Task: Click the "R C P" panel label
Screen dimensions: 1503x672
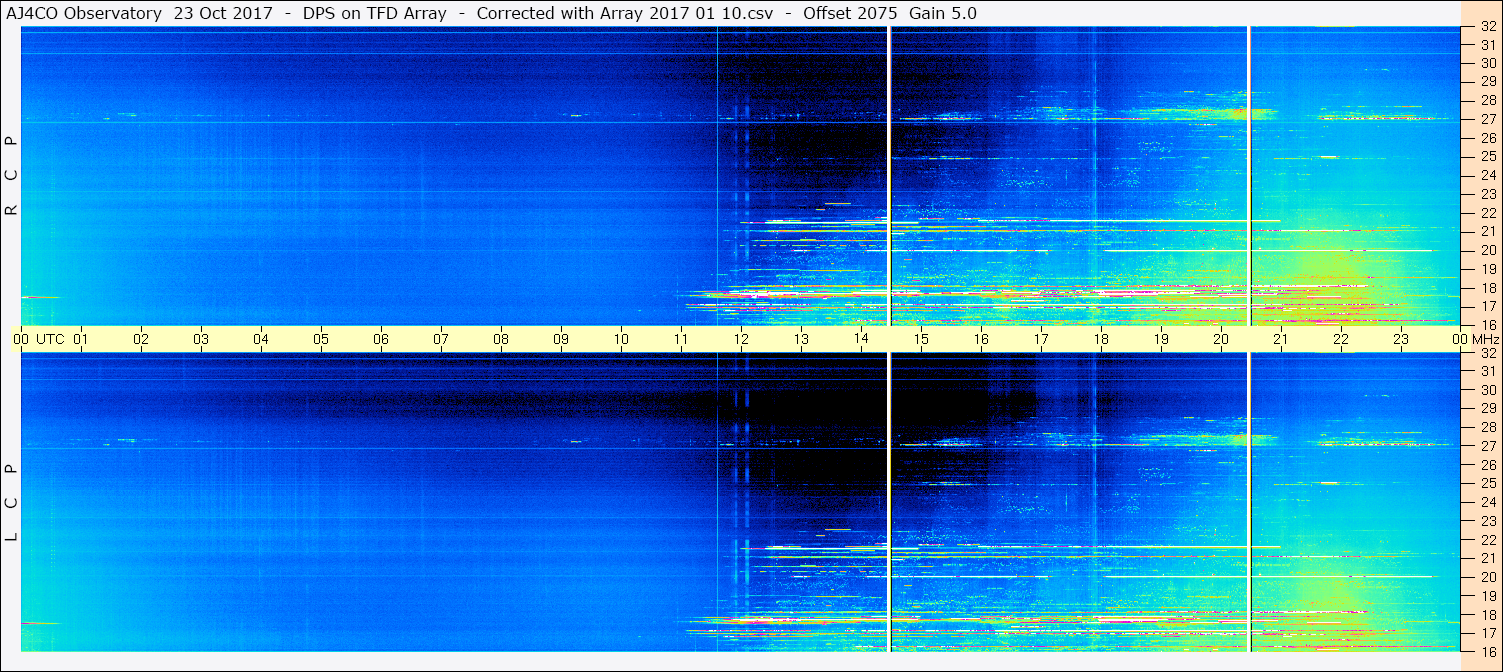Action: [x=13, y=176]
